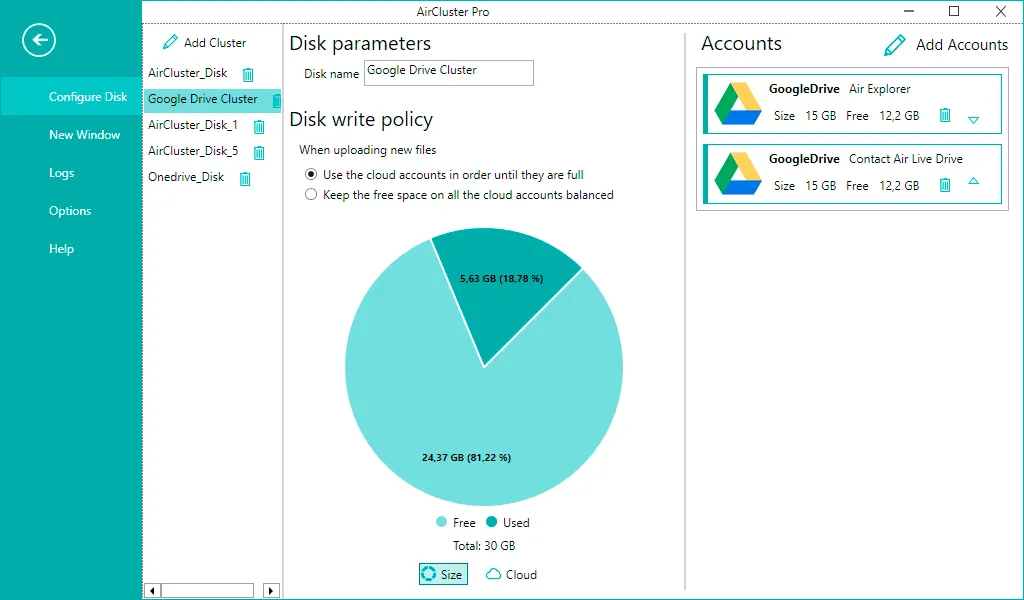Delete the AirCluster_Disk cluster via trash icon
This screenshot has width=1024, height=600.
(248, 74)
